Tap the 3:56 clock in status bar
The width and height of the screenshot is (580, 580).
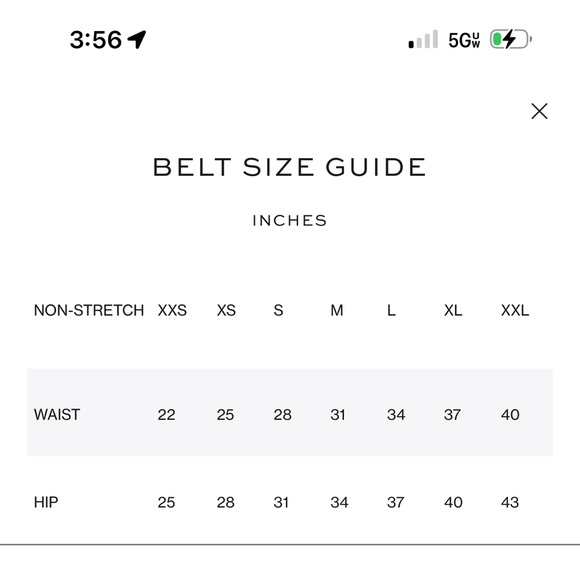pos(96,40)
